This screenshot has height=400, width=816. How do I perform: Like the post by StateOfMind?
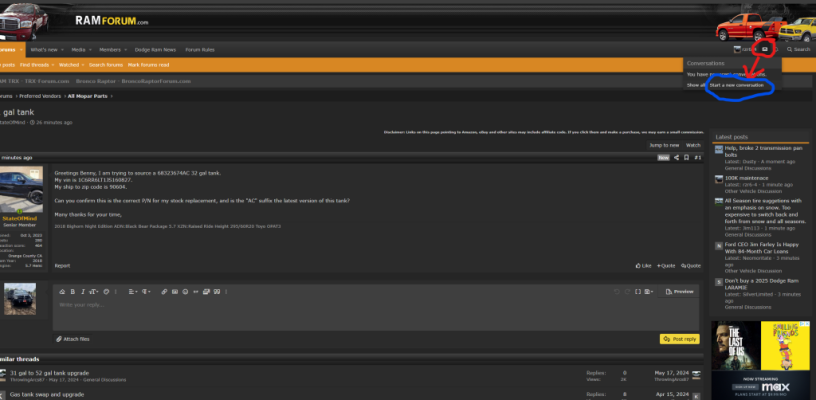point(644,266)
